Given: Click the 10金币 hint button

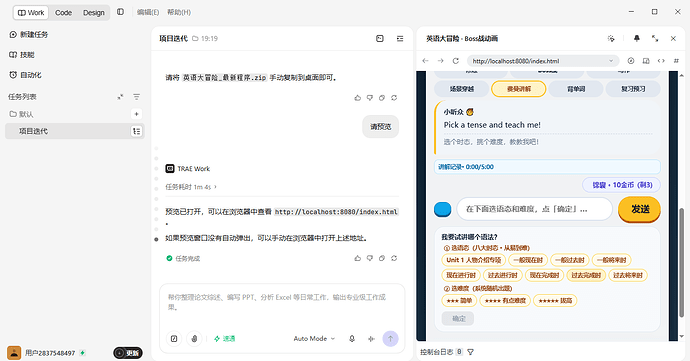Looking at the screenshot, I should 621,185.
